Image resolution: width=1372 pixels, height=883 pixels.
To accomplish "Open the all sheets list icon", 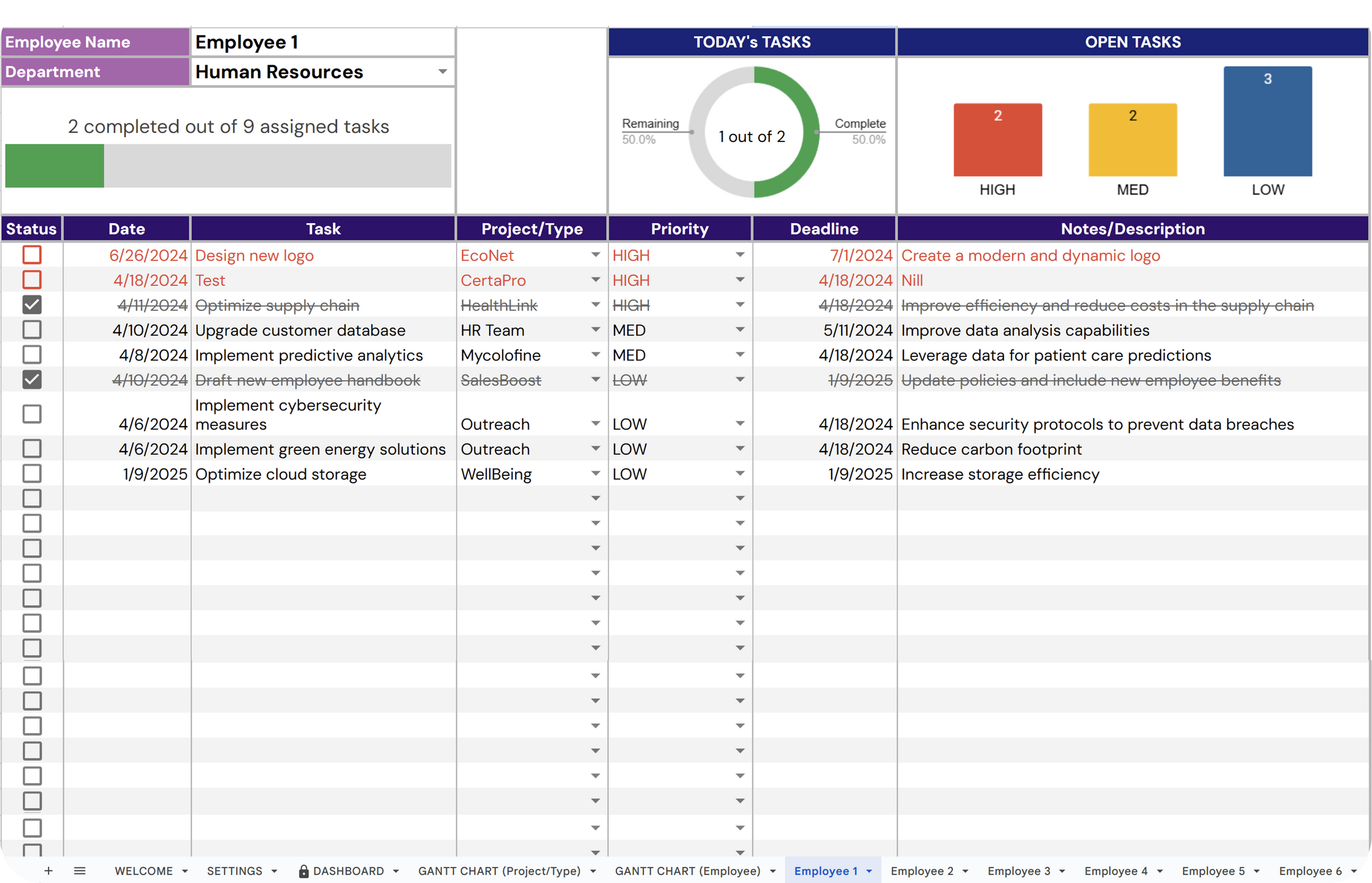I will point(80,871).
